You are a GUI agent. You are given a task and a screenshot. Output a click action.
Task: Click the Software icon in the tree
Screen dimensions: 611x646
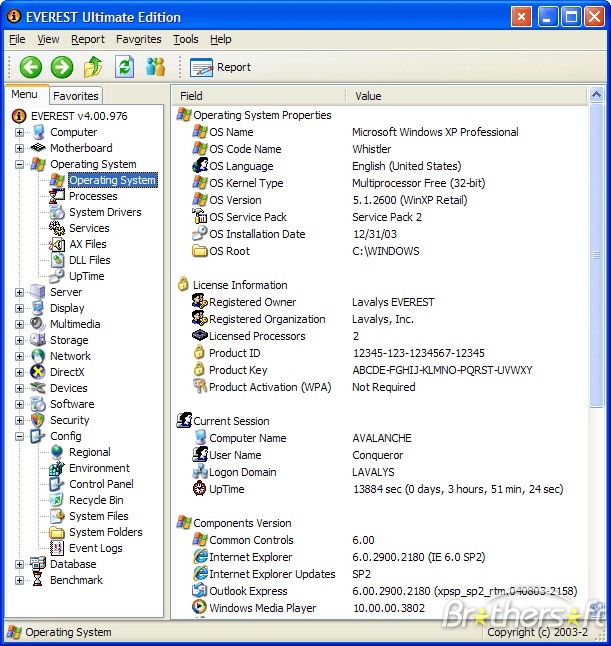point(38,404)
